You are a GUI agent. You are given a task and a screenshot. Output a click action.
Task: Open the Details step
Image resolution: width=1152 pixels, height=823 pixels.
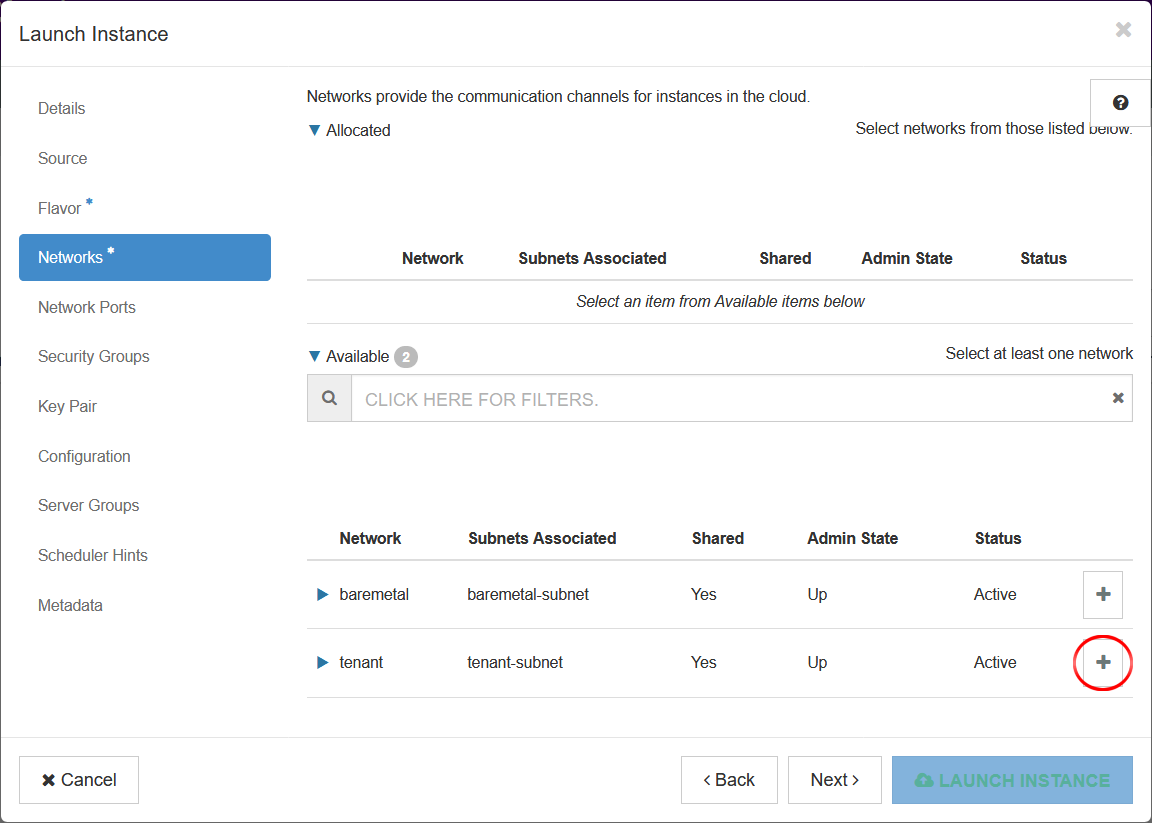(62, 108)
